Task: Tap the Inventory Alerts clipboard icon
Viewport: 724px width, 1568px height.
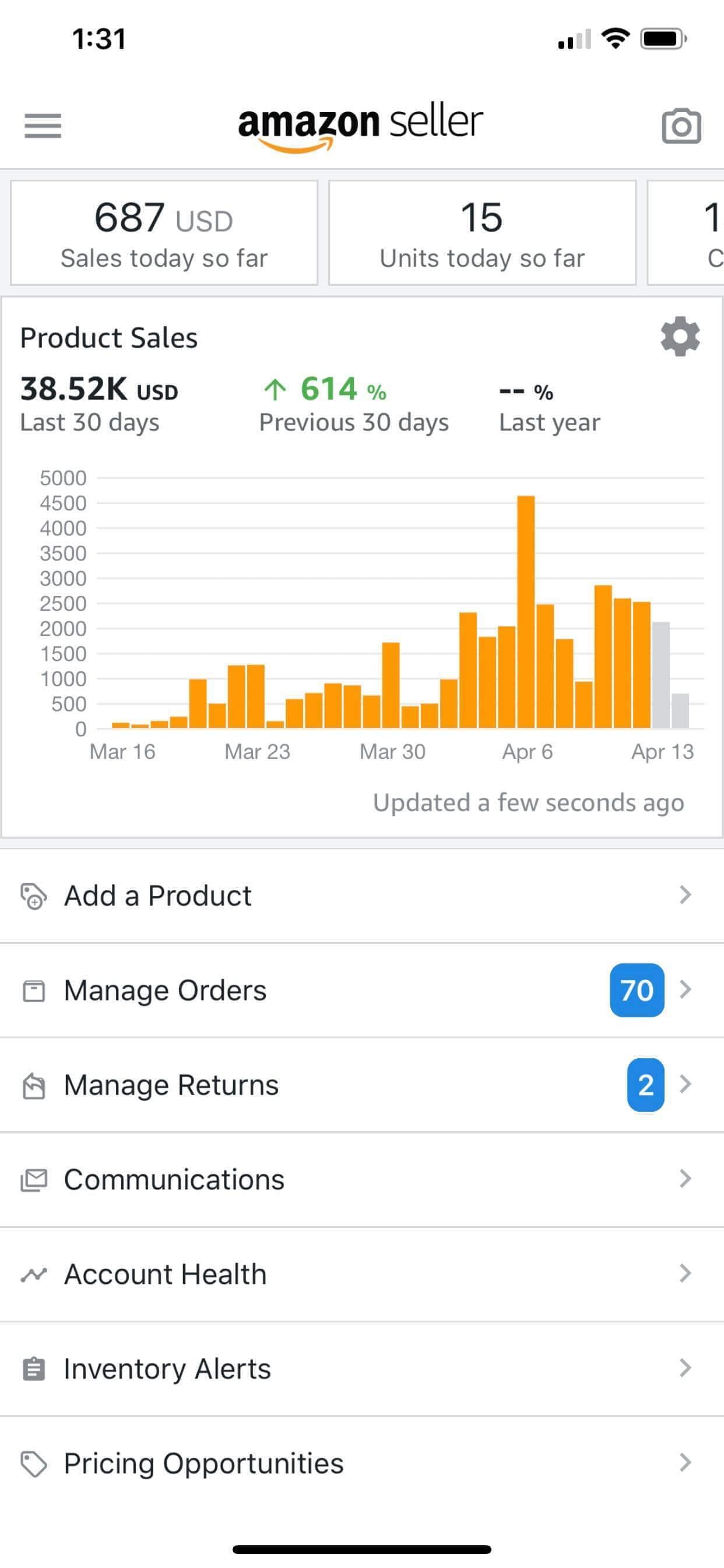Action: click(x=33, y=1369)
